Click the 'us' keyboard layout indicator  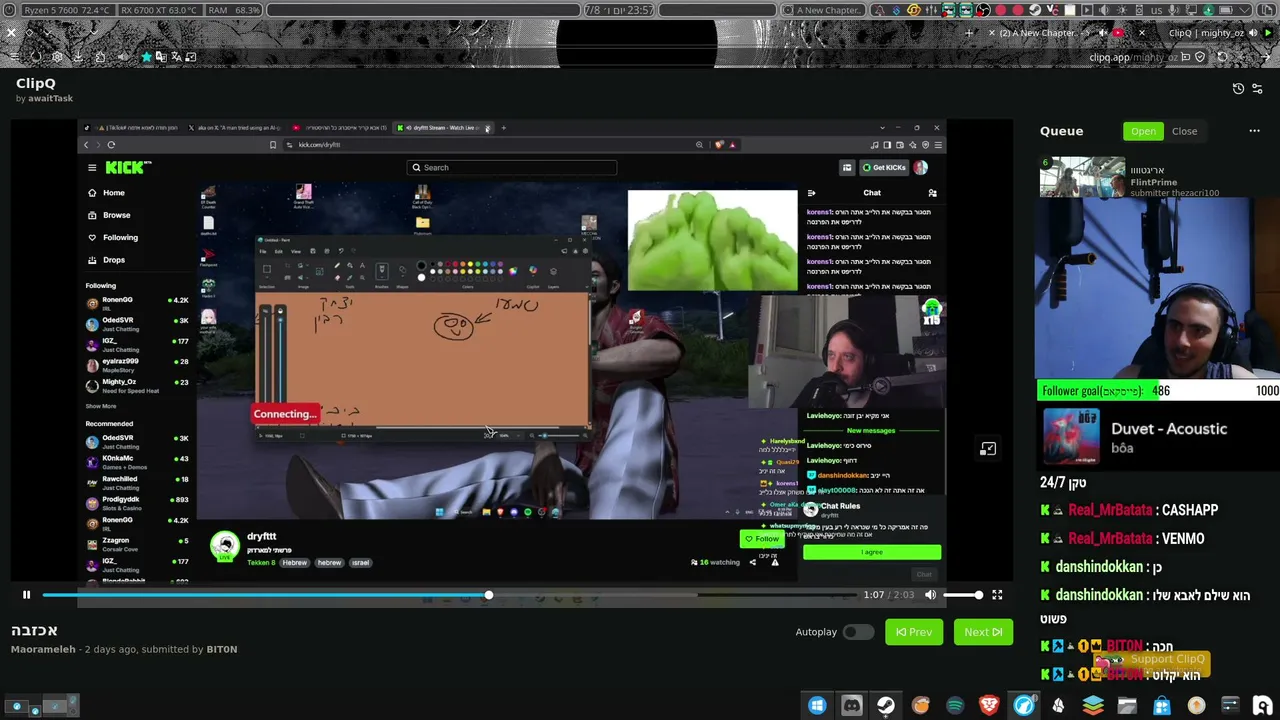pyautogui.click(x=1157, y=10)
